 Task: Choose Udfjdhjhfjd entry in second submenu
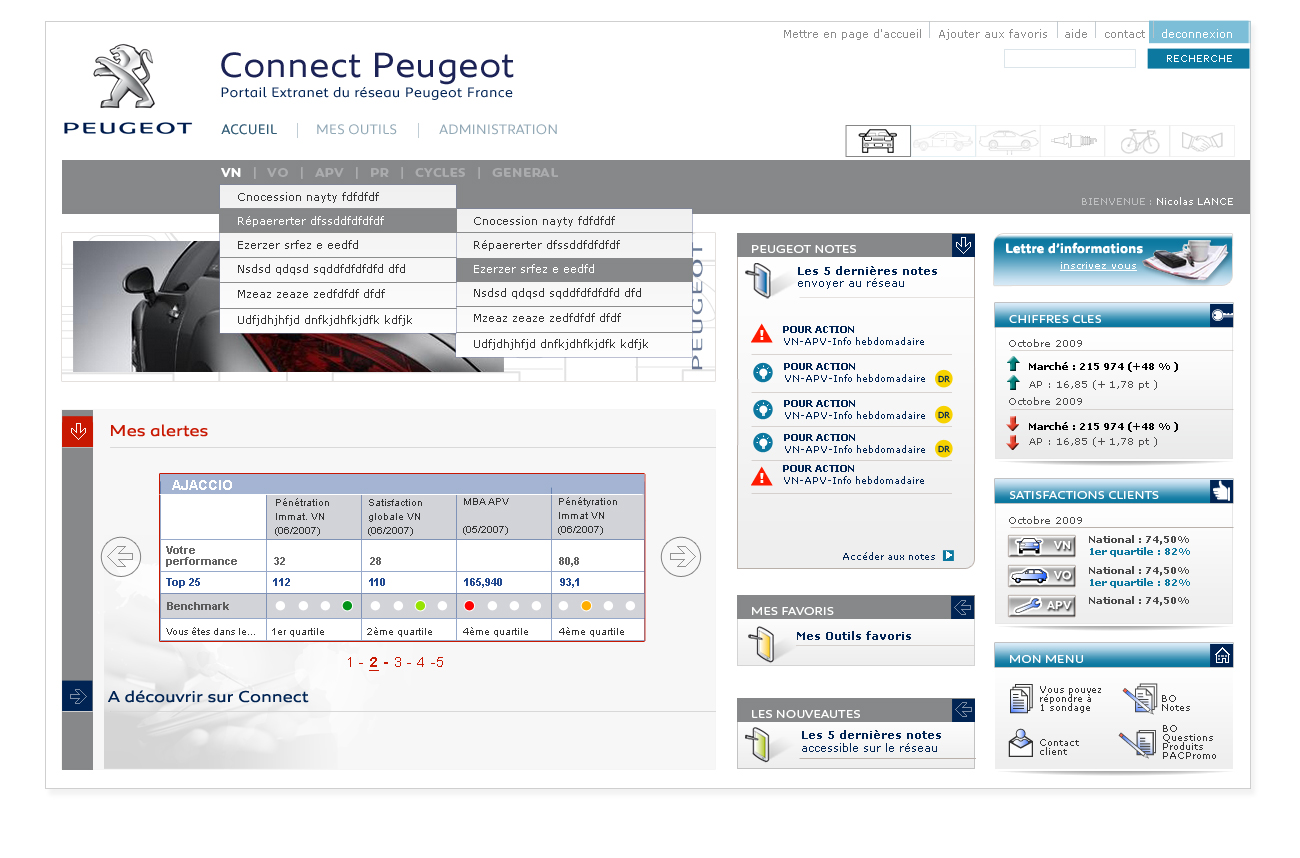tap(574, 344)
